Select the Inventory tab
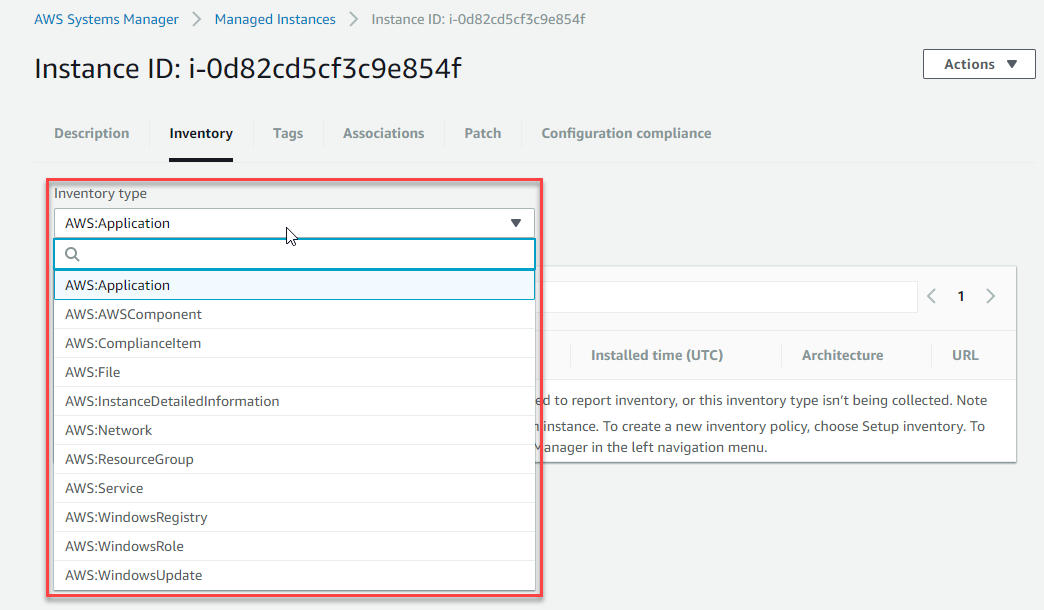The image size is (1044, 610). point(201,133)
